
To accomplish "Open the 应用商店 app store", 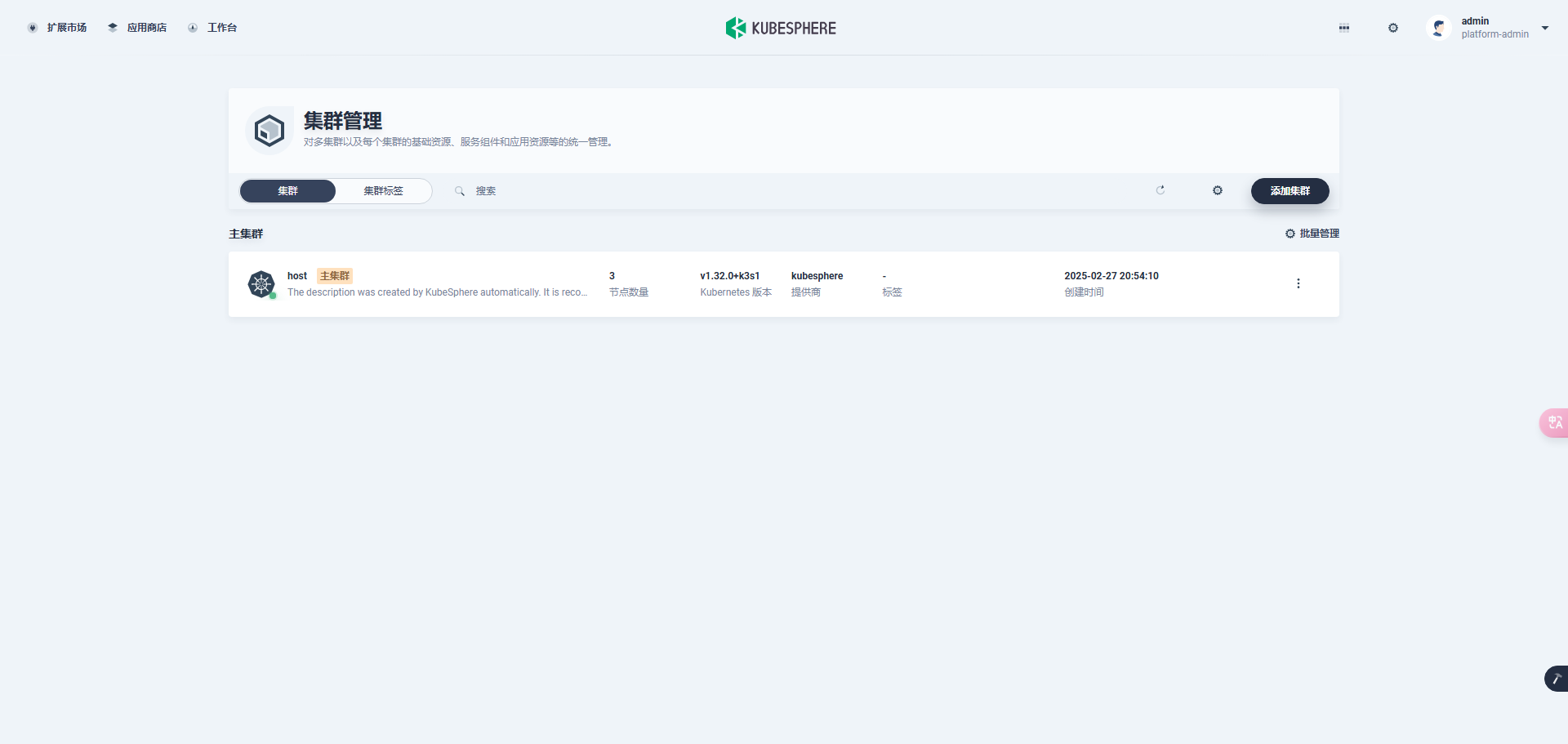I will click(137, 28).
